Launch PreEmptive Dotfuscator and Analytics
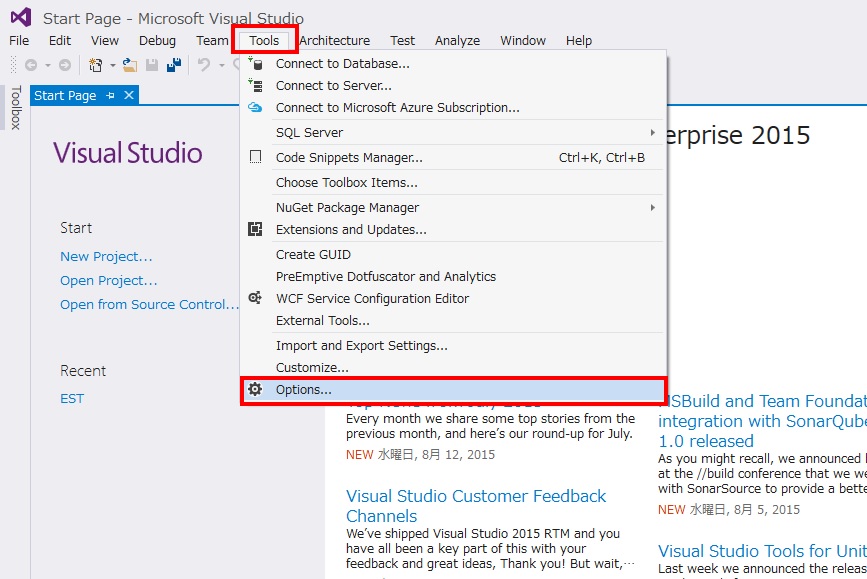The width and height of the screenshot is (867, 579). [453, 277]
